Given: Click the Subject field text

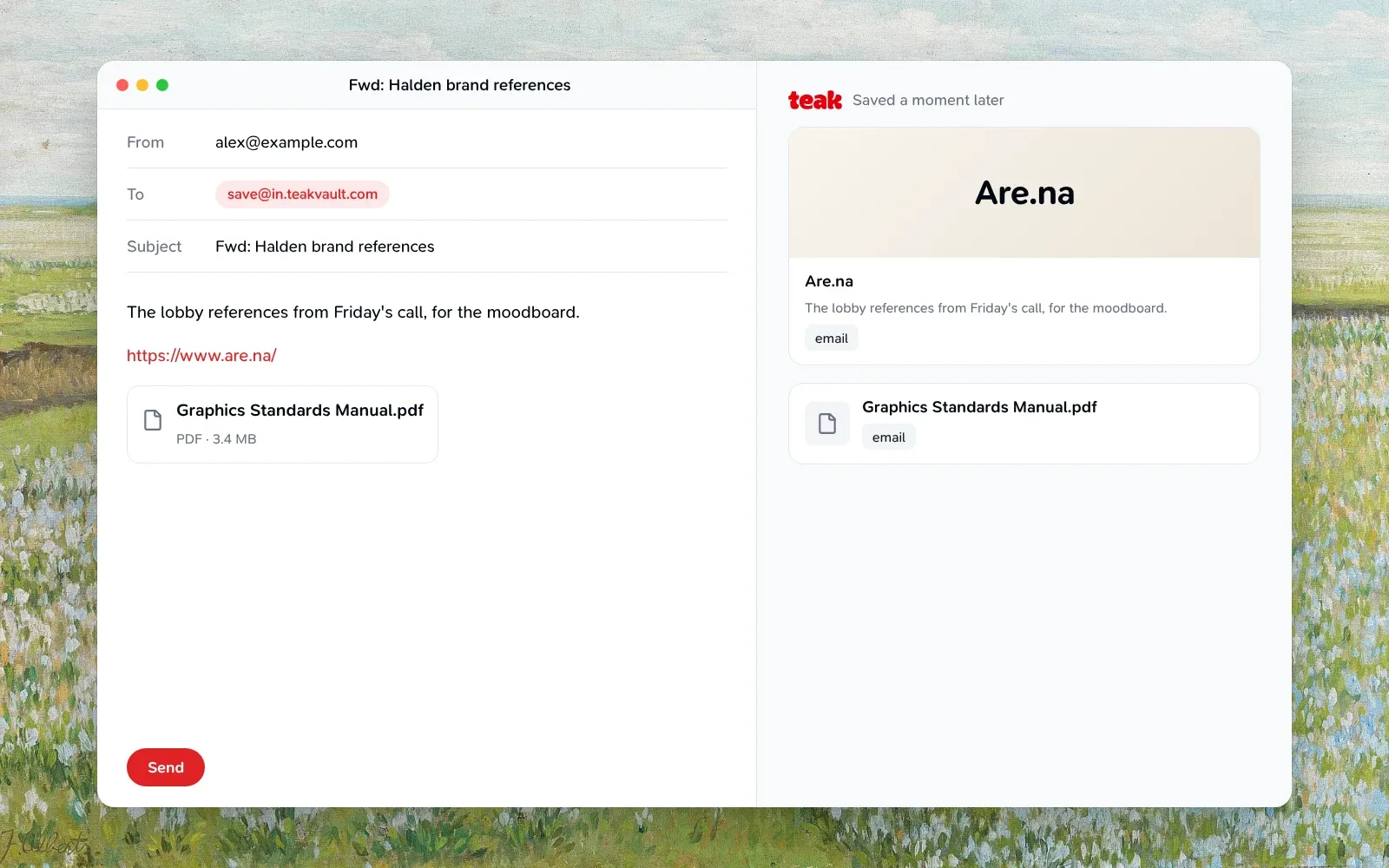Looking at the screenshot, I should point(325,247).
